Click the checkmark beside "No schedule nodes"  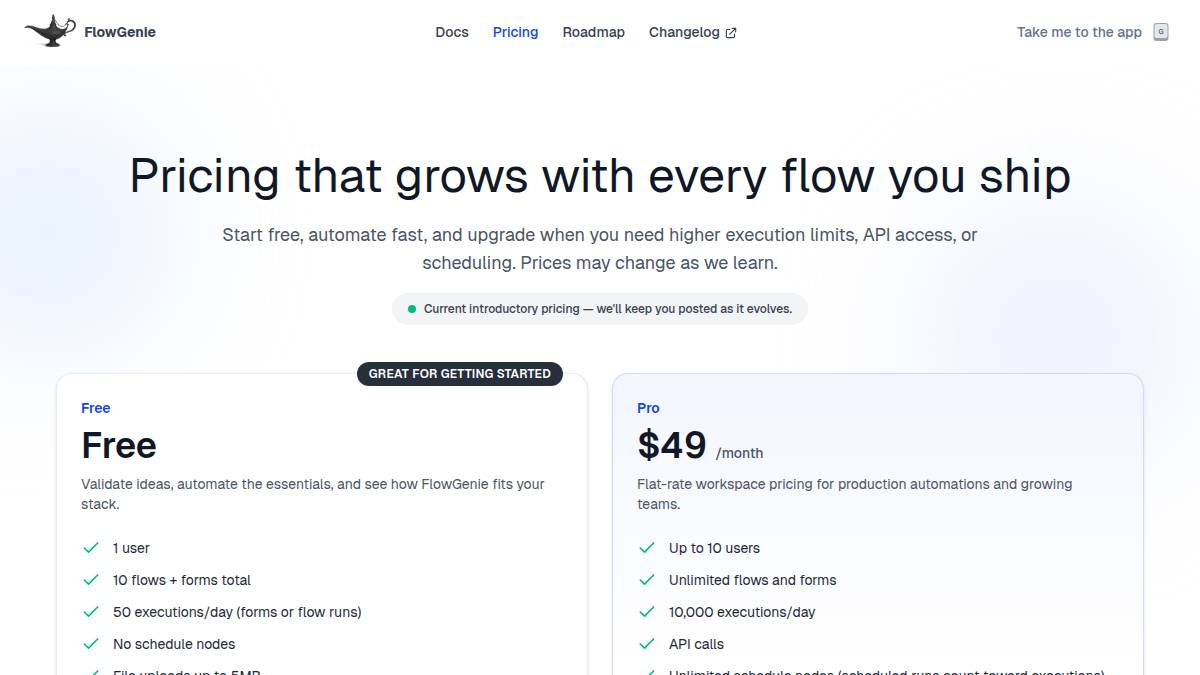click(91, 644)
